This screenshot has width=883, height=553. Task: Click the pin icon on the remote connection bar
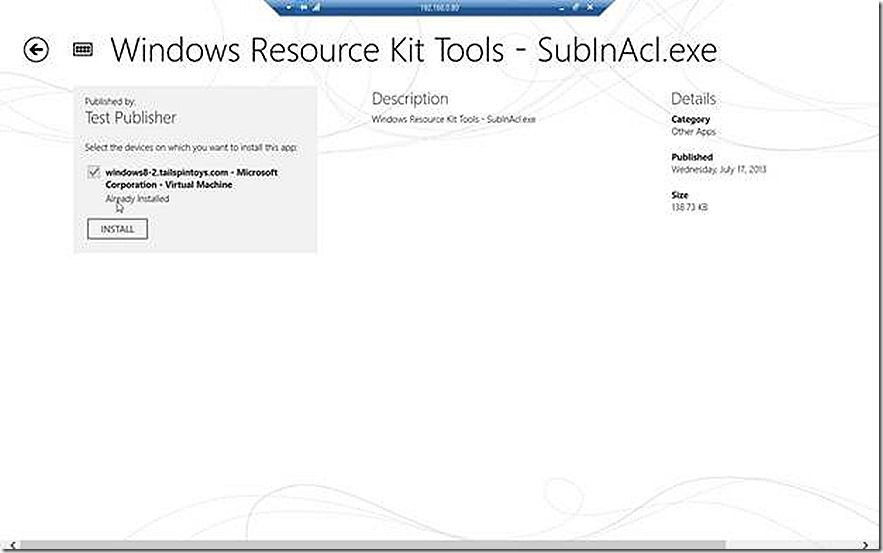304,8
